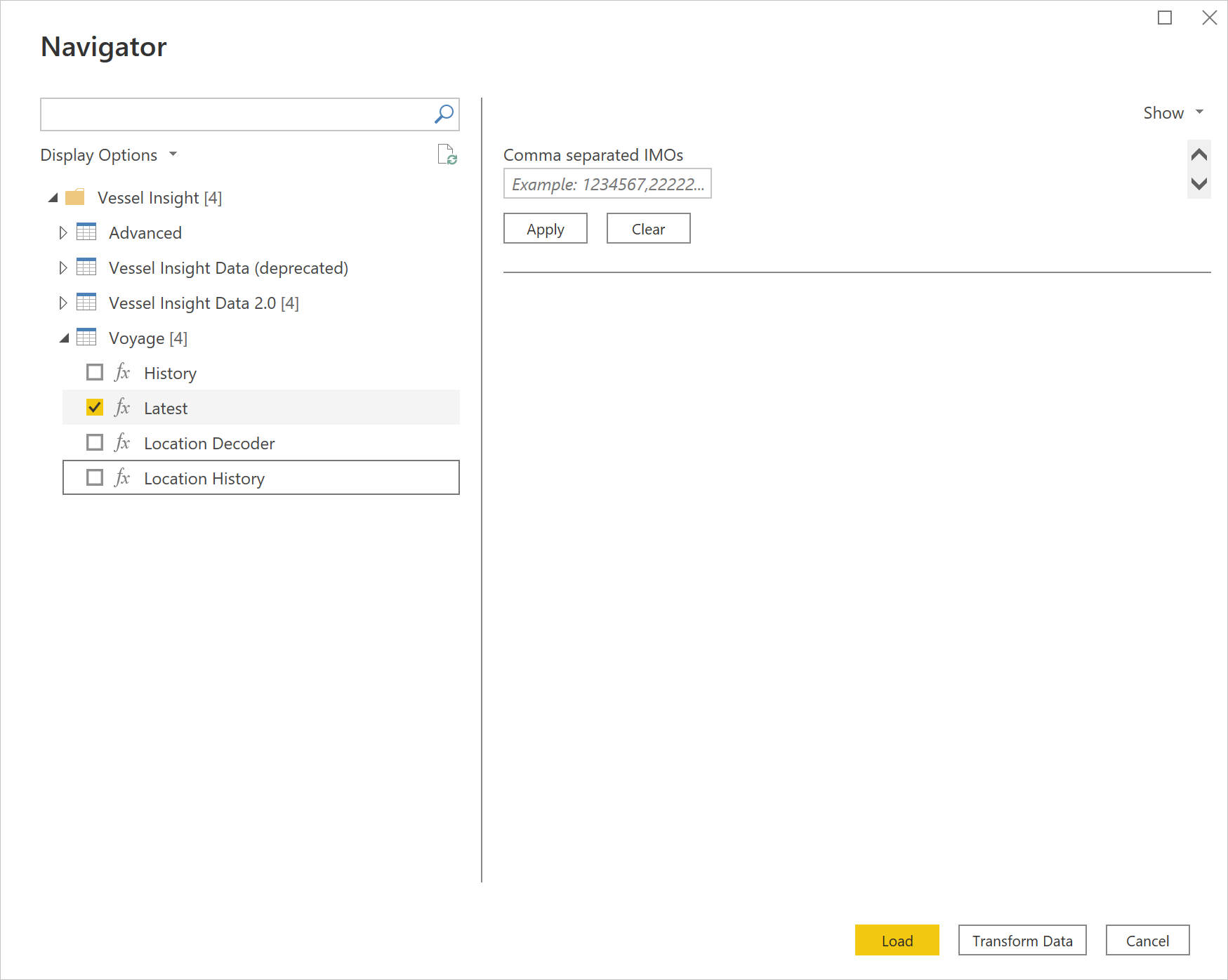
Task: Uncheck the Latest checkbox
Action: [x=95, y=407]
